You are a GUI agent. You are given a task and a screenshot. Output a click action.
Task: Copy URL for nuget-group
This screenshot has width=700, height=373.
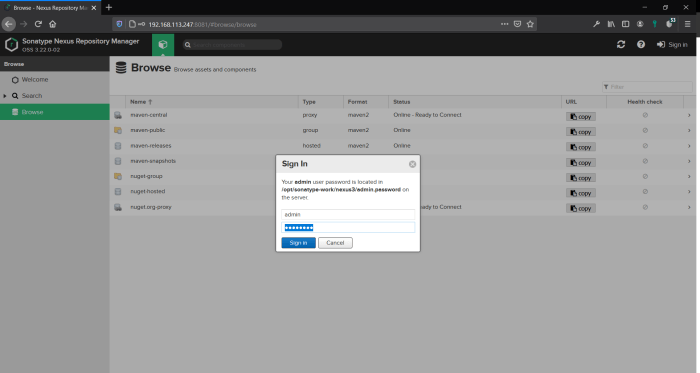[581, 178]
